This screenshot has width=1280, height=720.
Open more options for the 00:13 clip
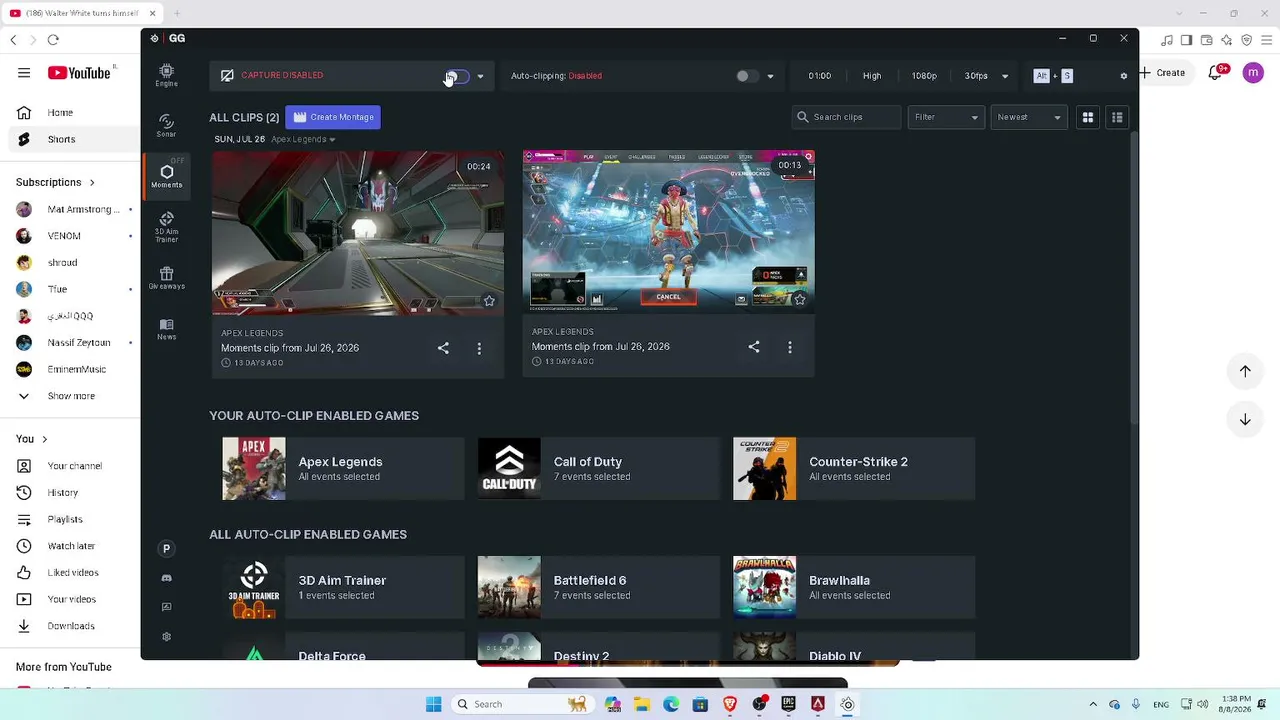[x=790, y=347]
